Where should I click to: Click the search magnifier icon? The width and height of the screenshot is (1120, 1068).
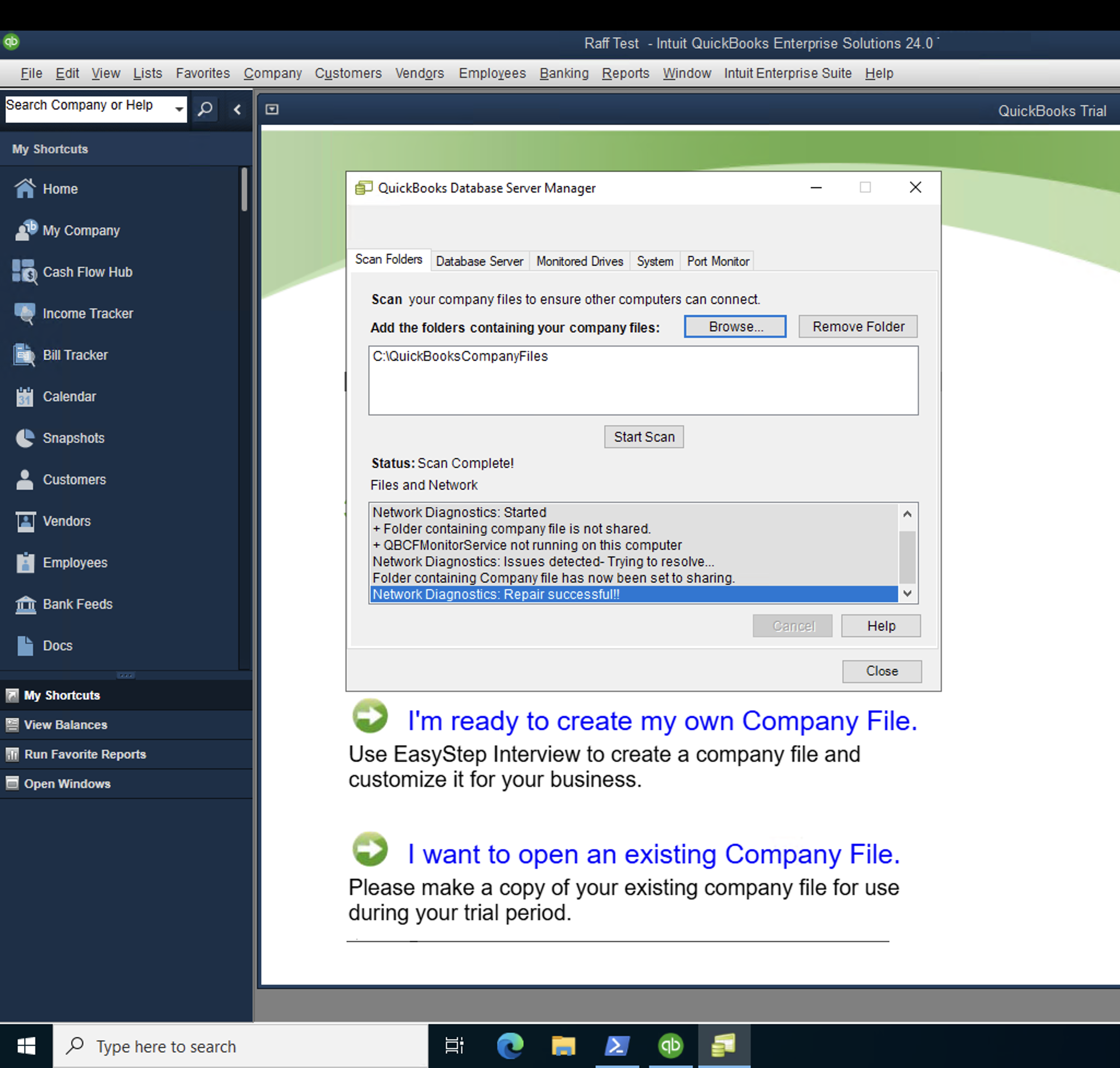[205, 108]
